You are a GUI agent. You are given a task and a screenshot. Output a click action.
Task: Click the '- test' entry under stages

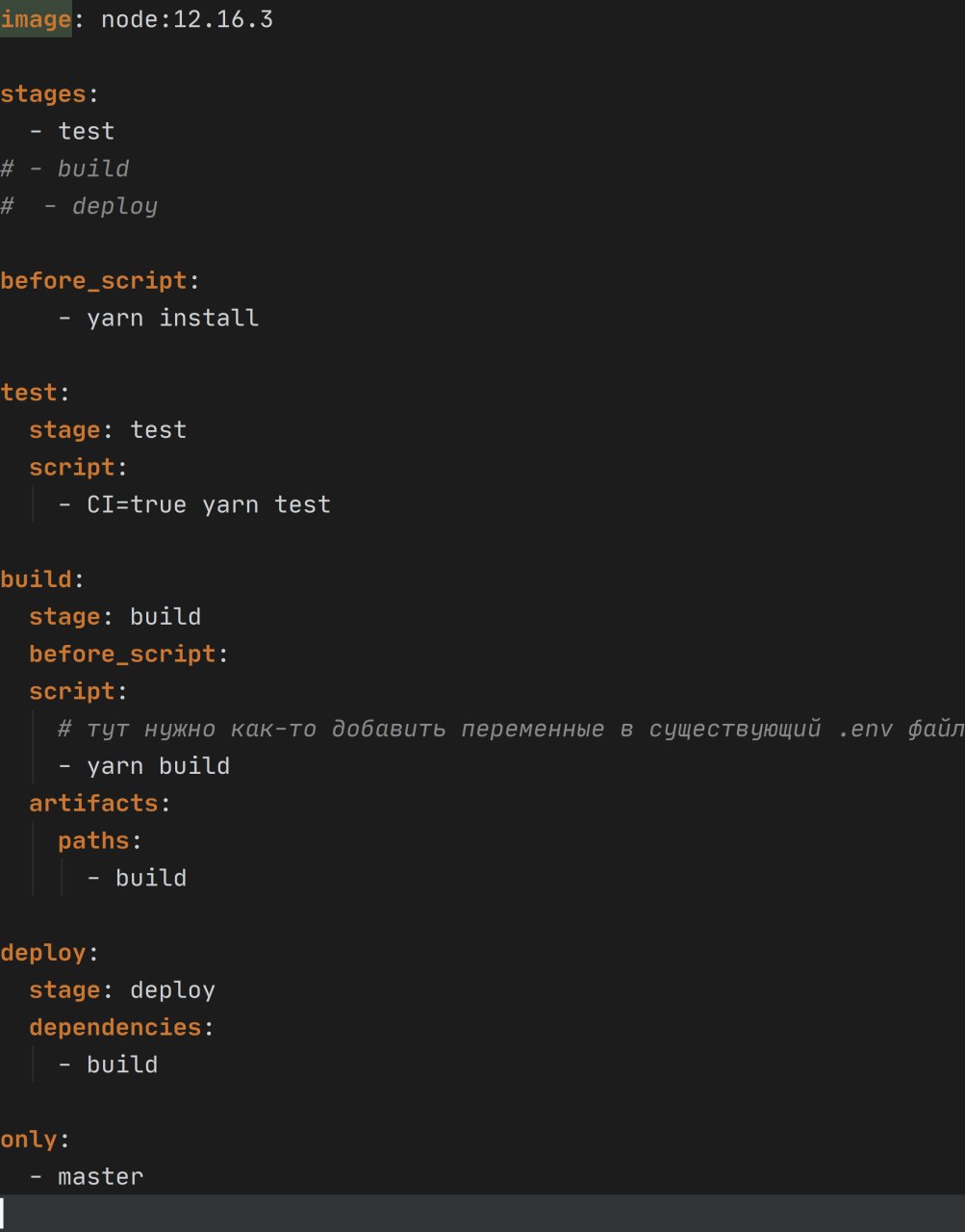(x=72, y=131)
